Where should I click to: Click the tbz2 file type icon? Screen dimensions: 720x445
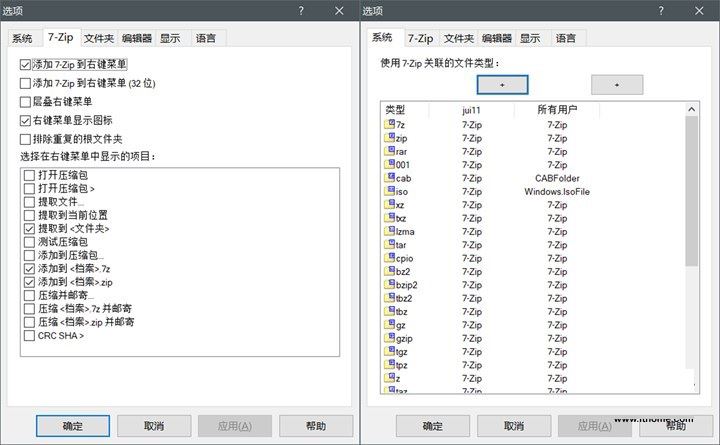pos(389,297)
